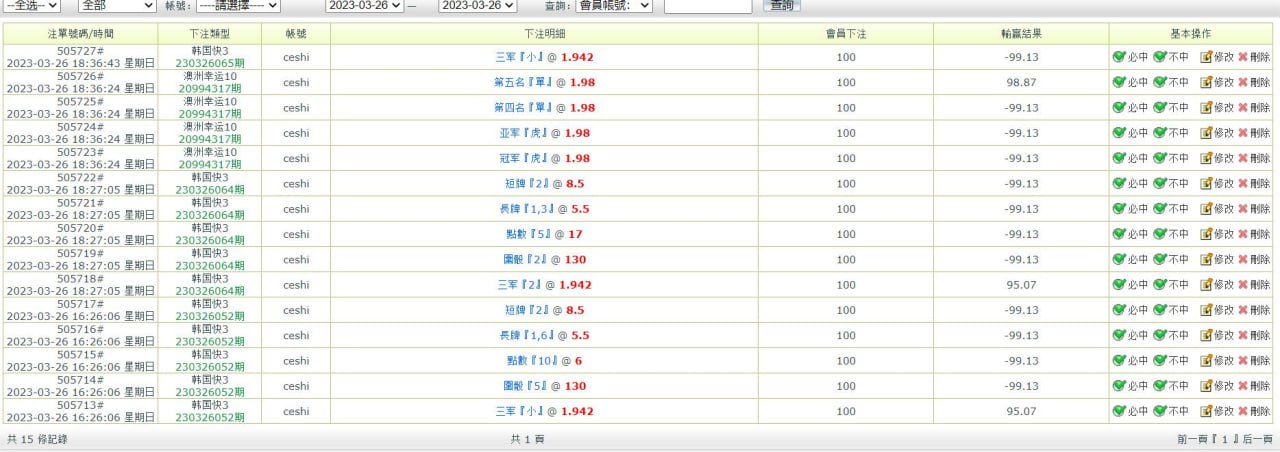Mark order 505722 as 必中

1119,184
